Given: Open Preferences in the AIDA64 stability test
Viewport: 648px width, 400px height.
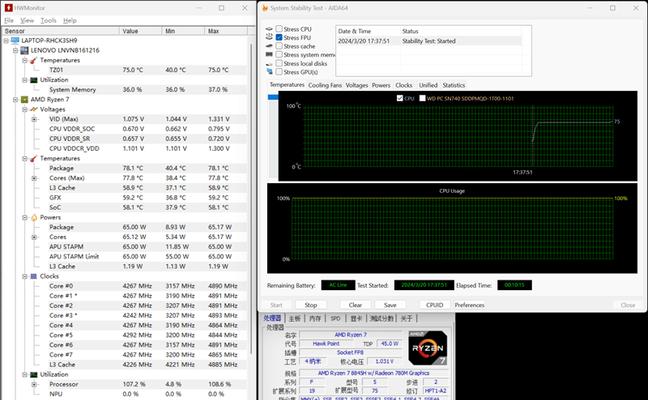Looking at the screenshot, I should coord(469,305).
